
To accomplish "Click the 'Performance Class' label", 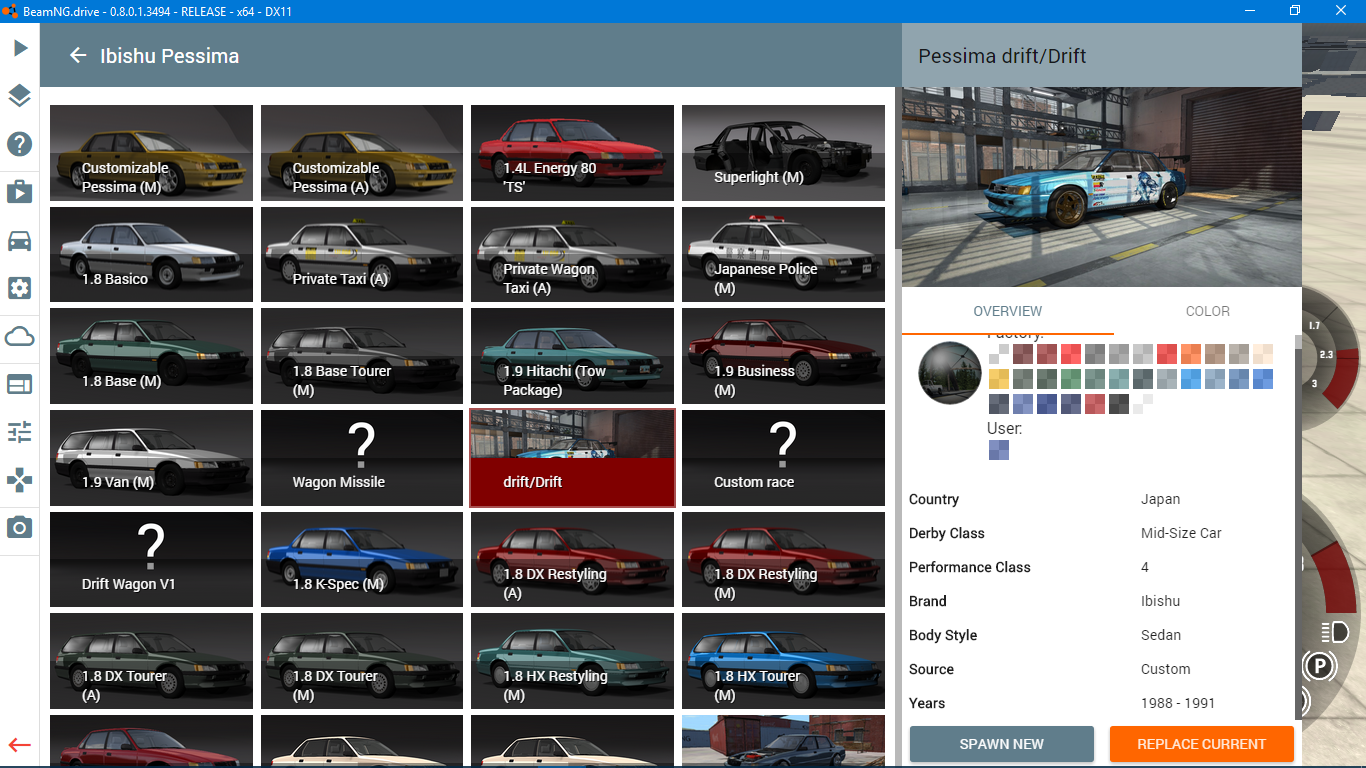I will point(970,567).
